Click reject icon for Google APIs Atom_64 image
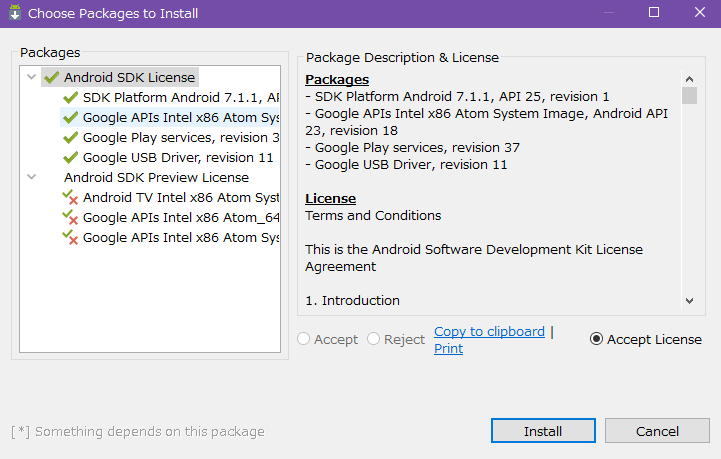The height and width of the screenshot is (459, 721). [x=70, y=218]
